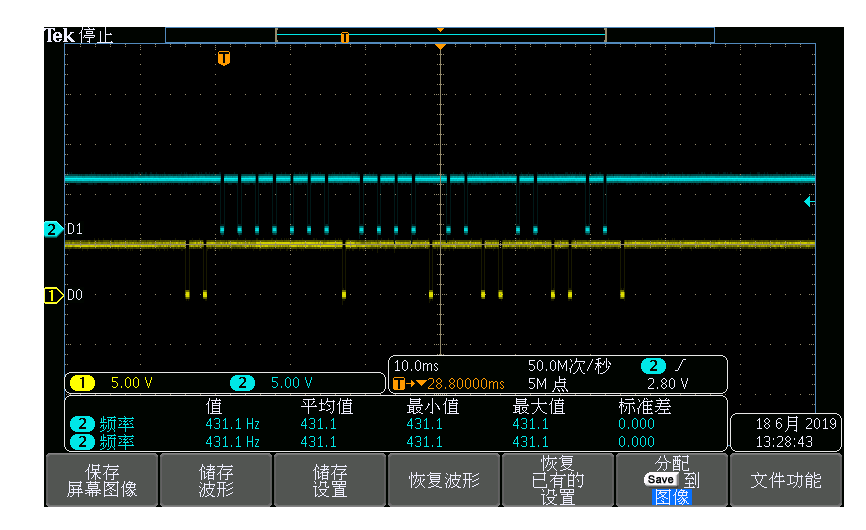The width and height of the screenshot is (866, 530).
Task: Choose the 恢复波形 recall waveform button
Action: (x=444, y=480)
